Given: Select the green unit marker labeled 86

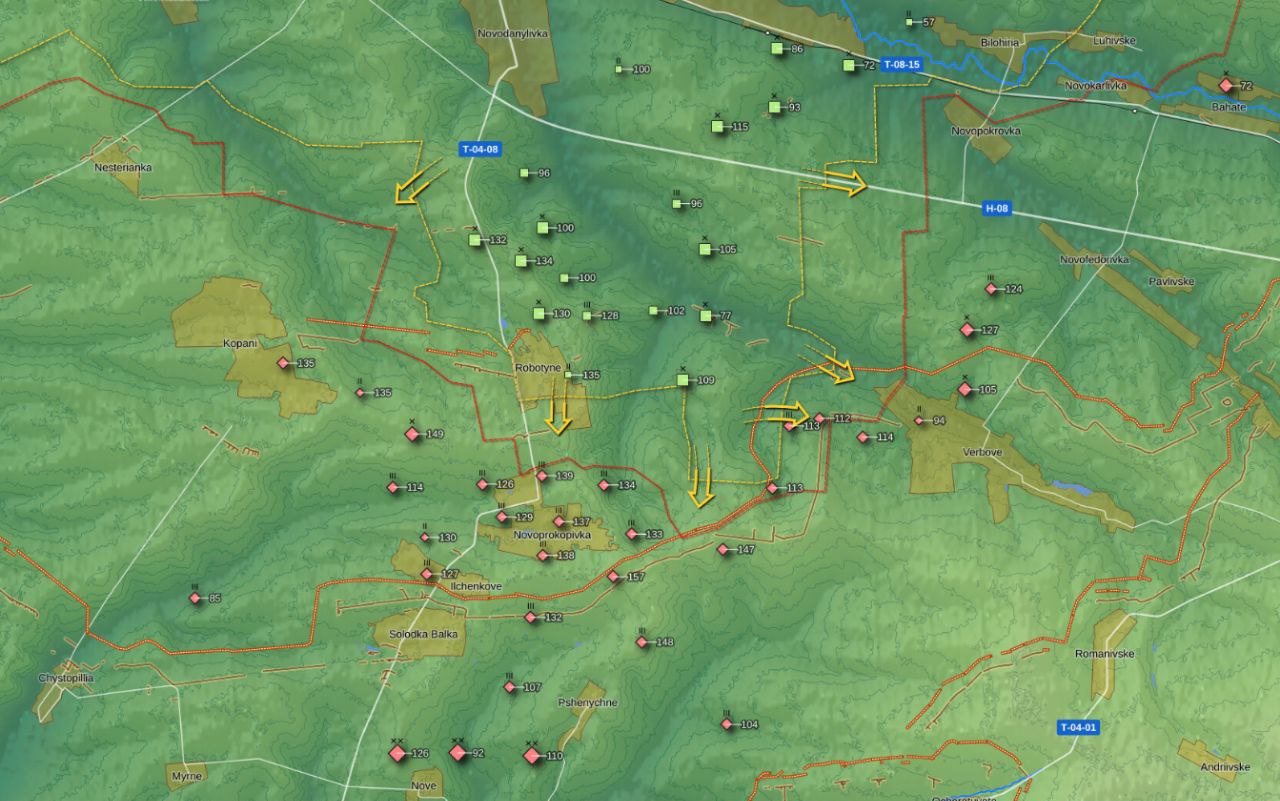Looking at the screenshot, I should pyautogui.click(x=777, y=48).
